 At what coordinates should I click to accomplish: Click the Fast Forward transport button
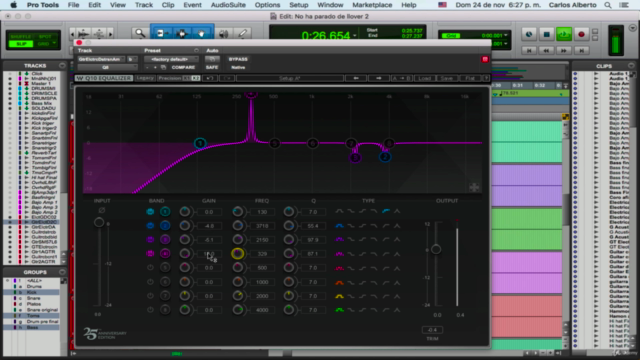(x=564, y=50)
